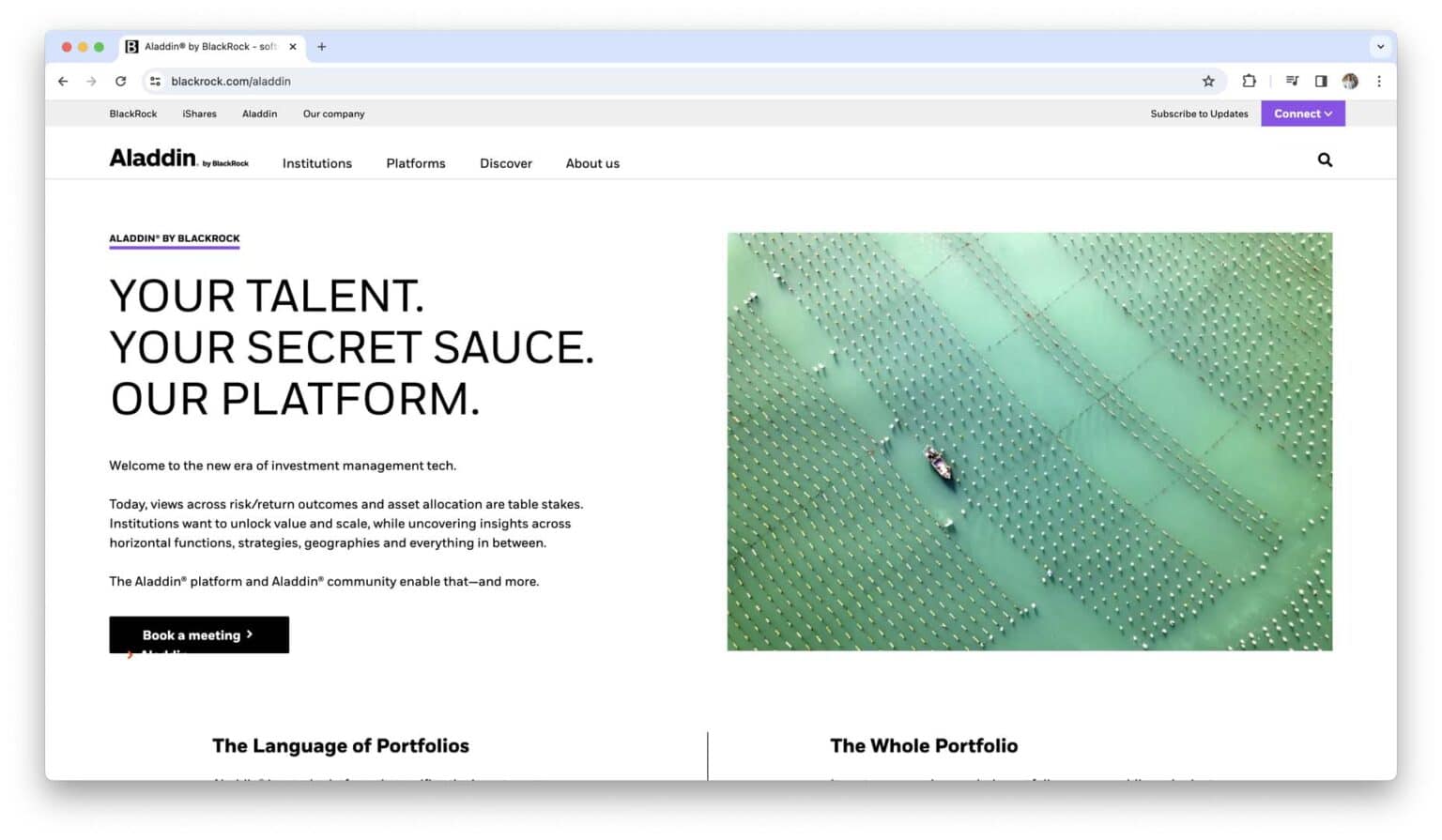The height and width of the screenshot is (840, 1442).
Task: Reload the current page
Action: click(x=121, y=81)
